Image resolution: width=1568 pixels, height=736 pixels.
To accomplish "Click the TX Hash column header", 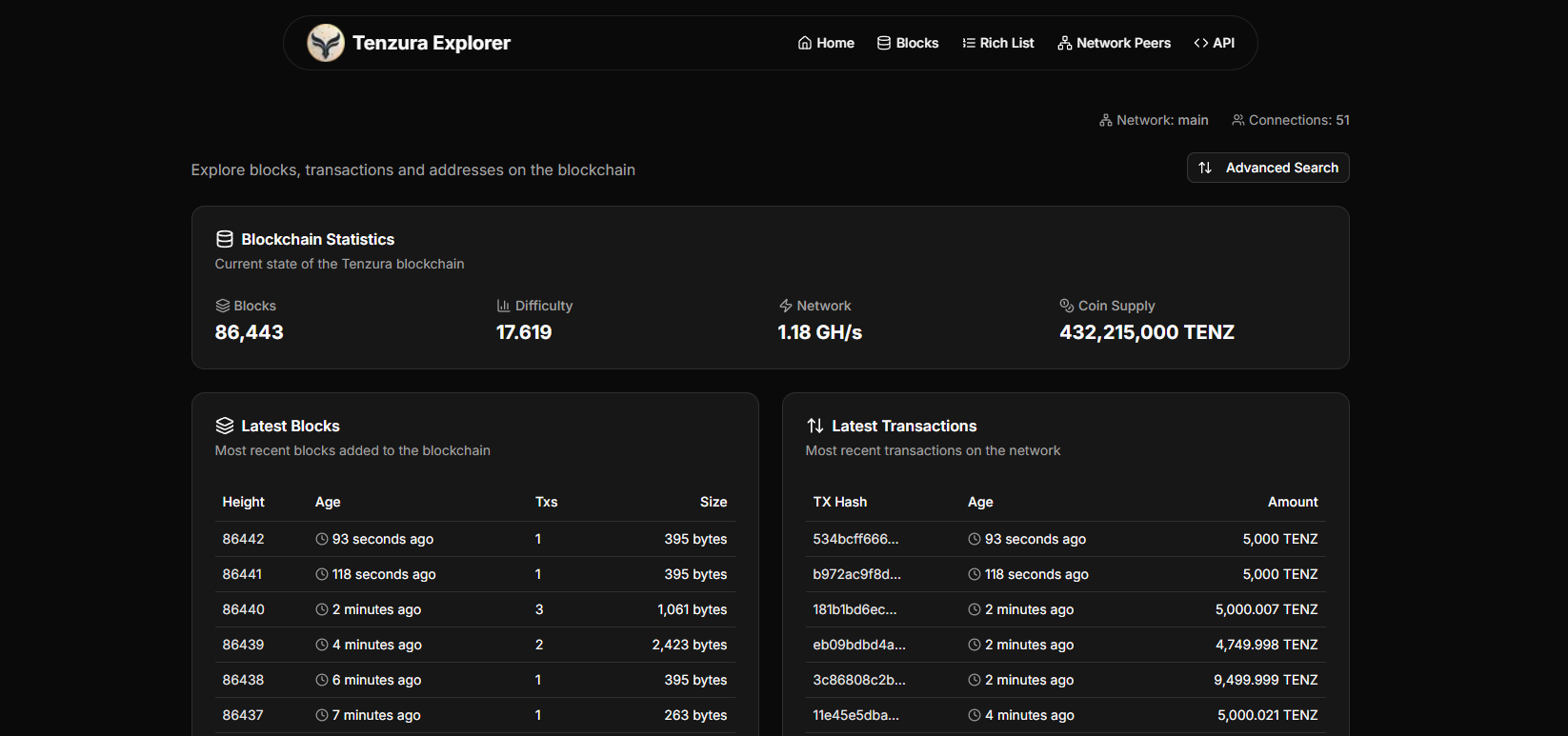I will tap(840, 502).
